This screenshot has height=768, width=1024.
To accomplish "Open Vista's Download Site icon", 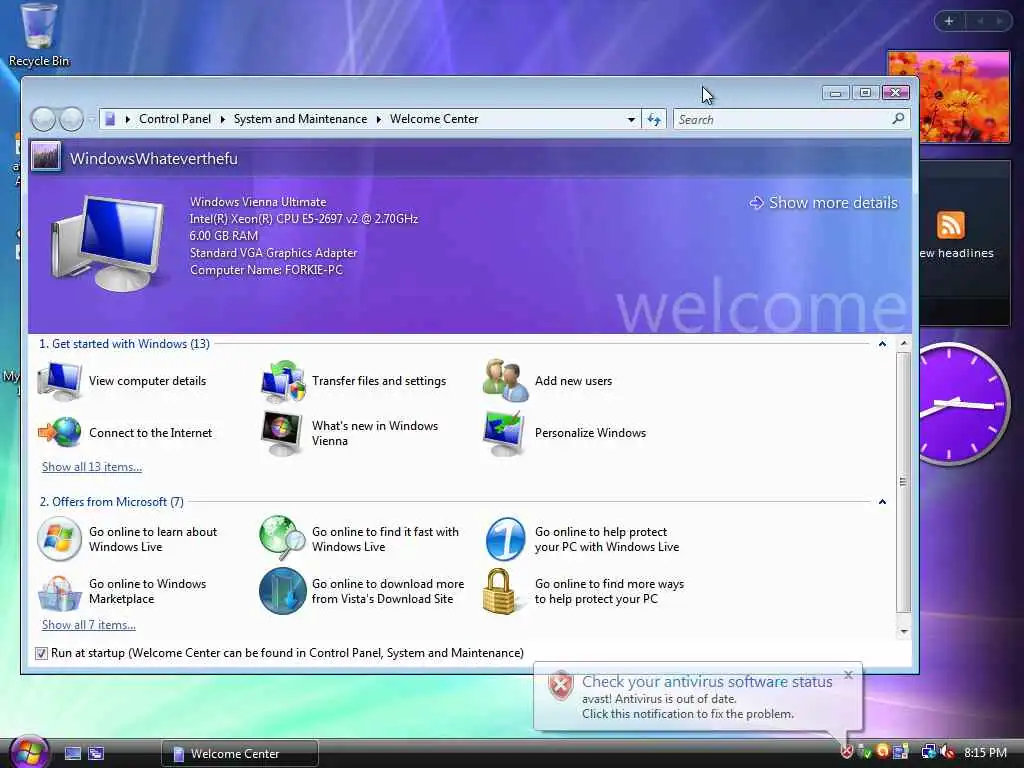I will pyautogui.click(x=282, y=591).
